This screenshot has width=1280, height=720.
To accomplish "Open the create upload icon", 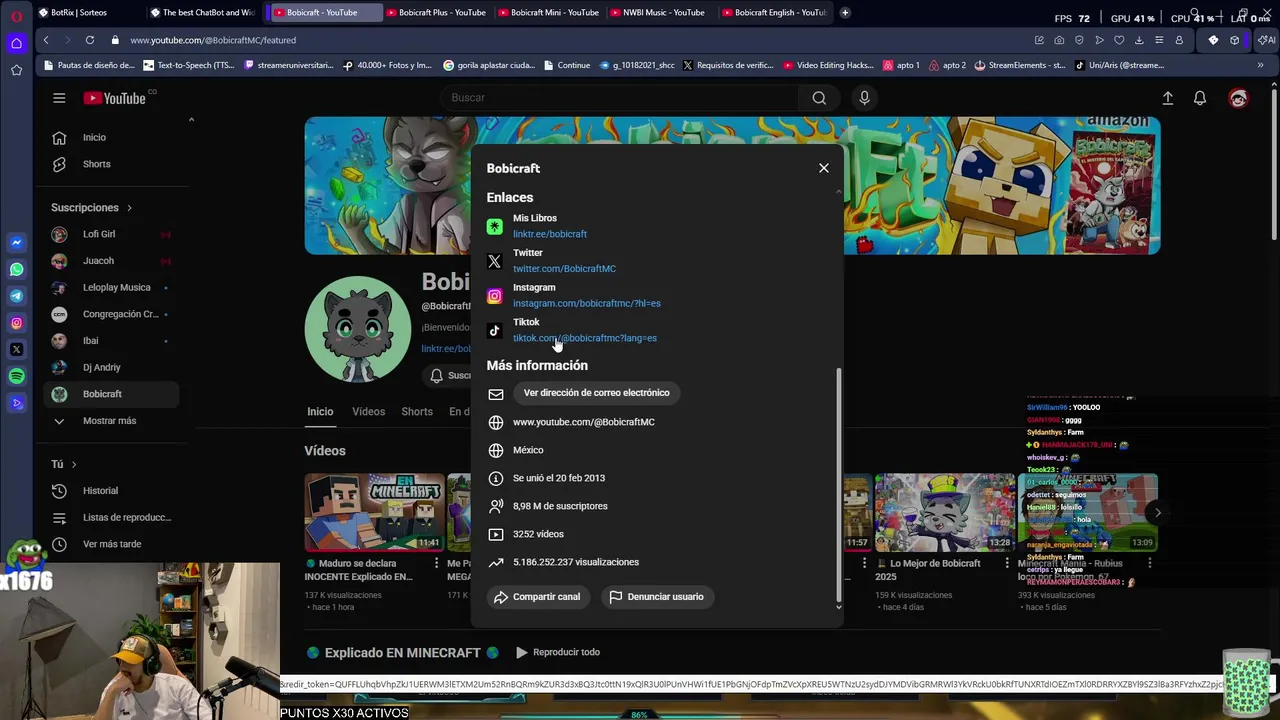I will (x=1167, y=98).
